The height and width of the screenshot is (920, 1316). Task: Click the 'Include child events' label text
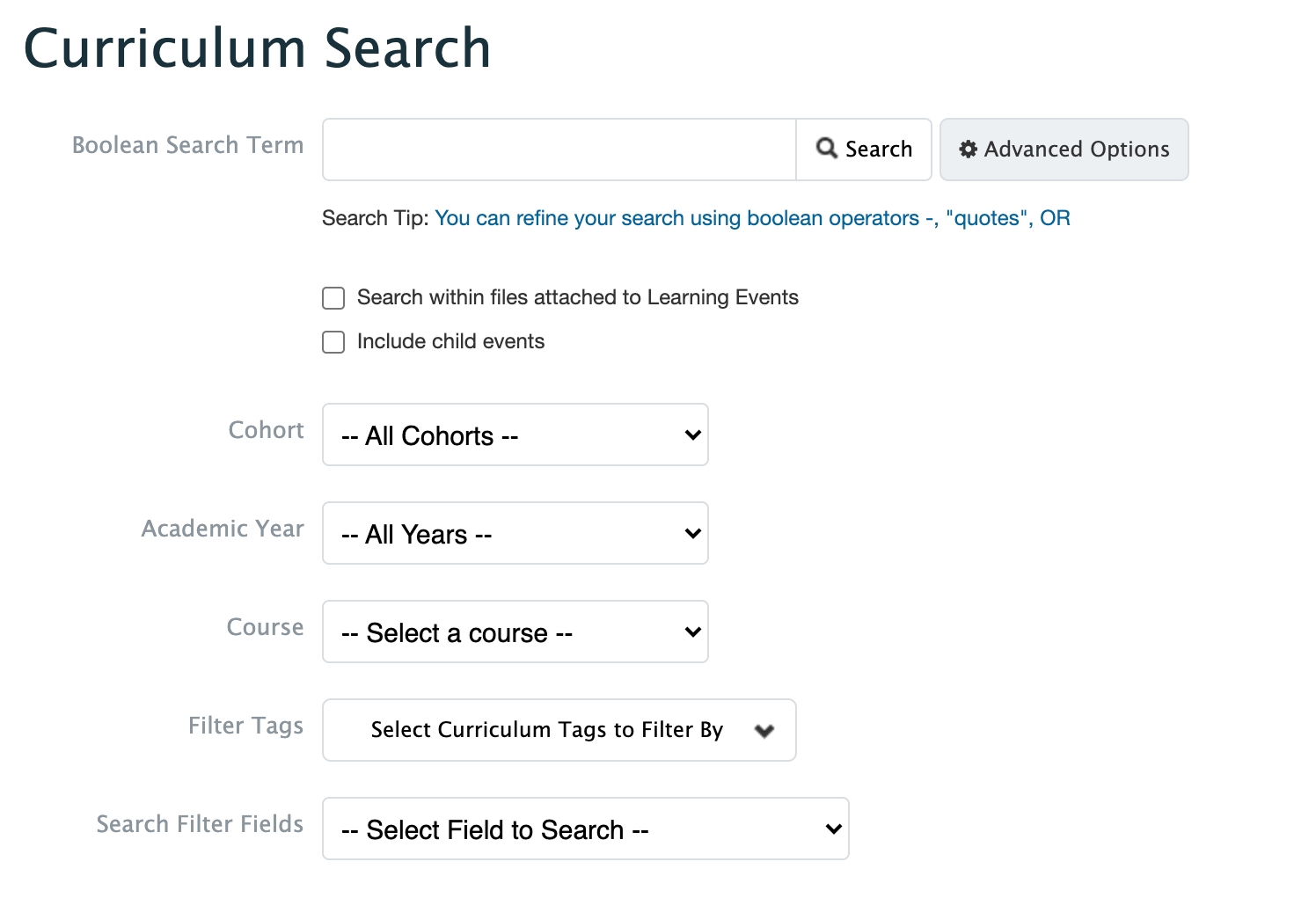(450, 341)
